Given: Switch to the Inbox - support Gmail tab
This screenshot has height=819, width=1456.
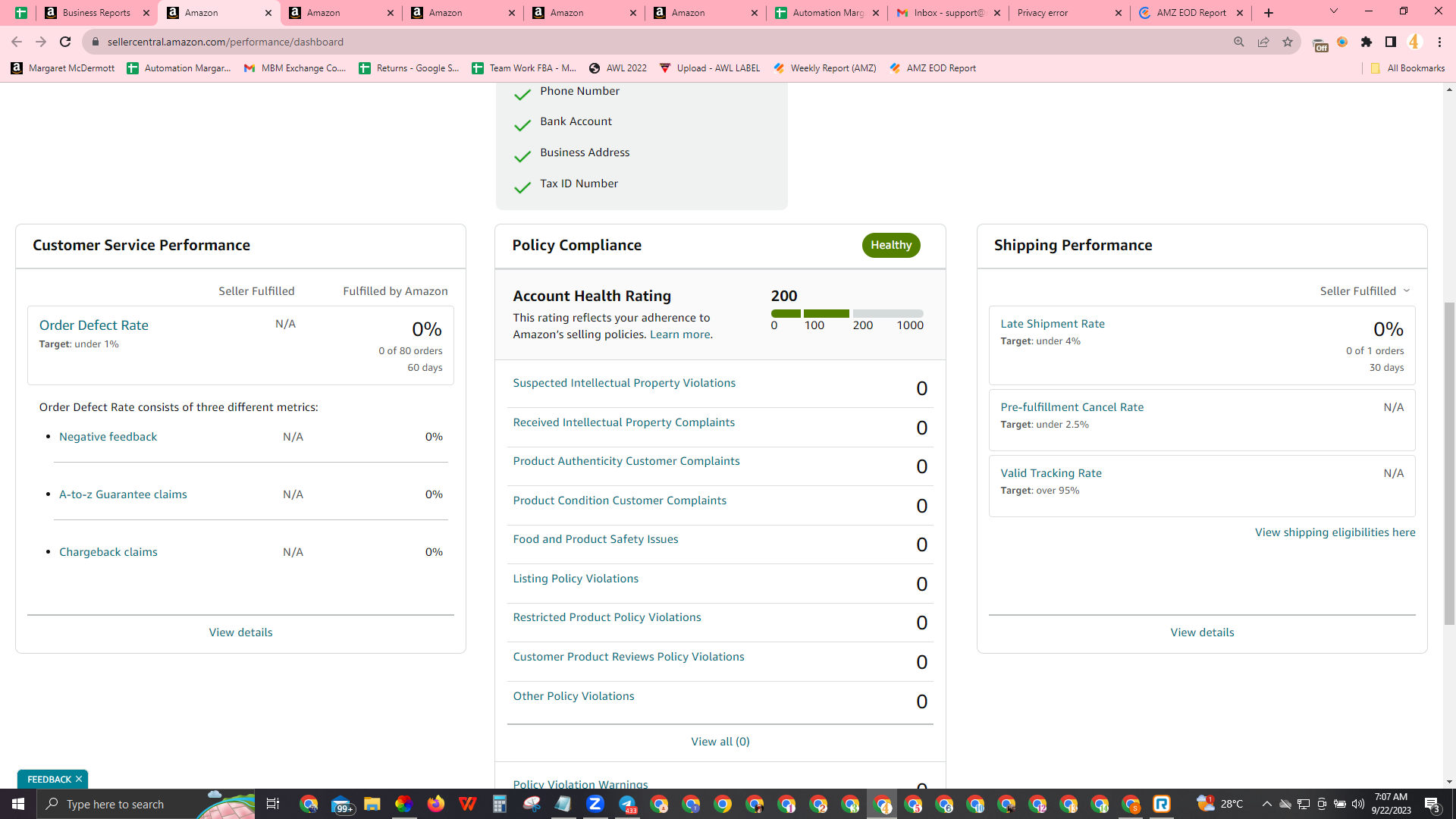Looking at the screenshot, I should [948, 13].
